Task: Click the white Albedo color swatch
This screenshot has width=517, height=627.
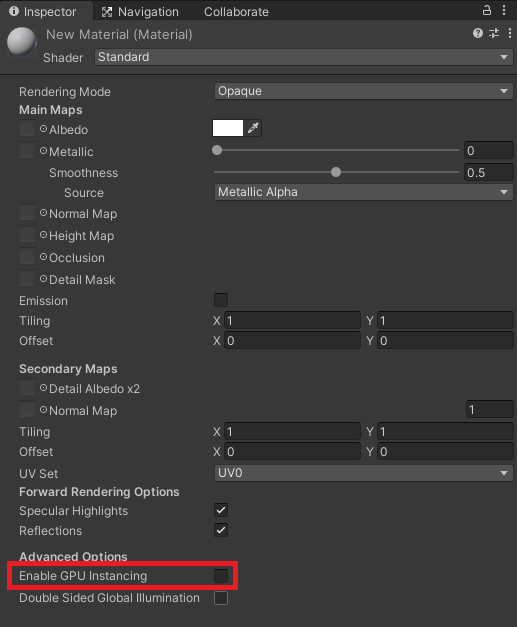Action: click(x=228, y=128)
